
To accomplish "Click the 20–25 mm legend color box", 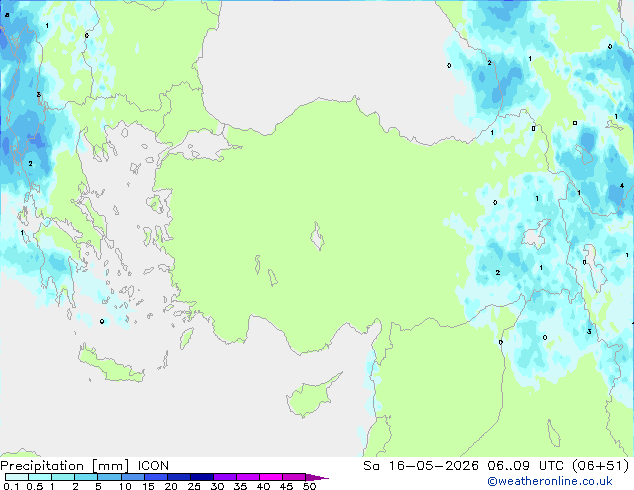I will tap(178, 477).
